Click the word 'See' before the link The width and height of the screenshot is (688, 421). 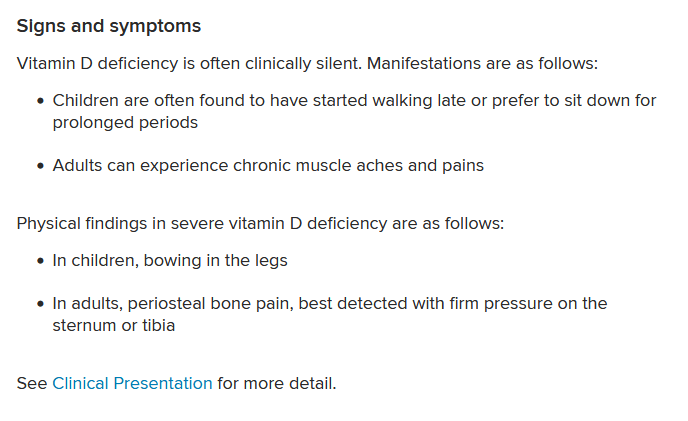[x=32, y=383]
